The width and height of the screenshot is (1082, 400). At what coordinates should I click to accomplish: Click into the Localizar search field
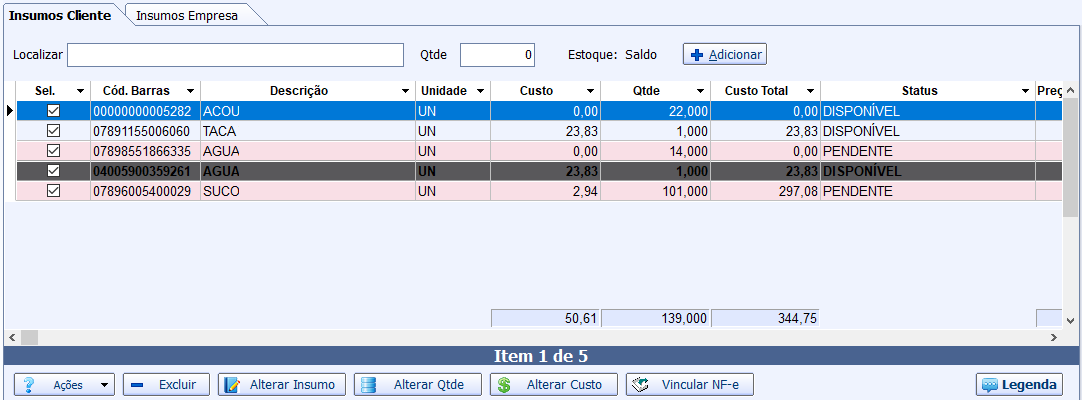tap(235, 55)
